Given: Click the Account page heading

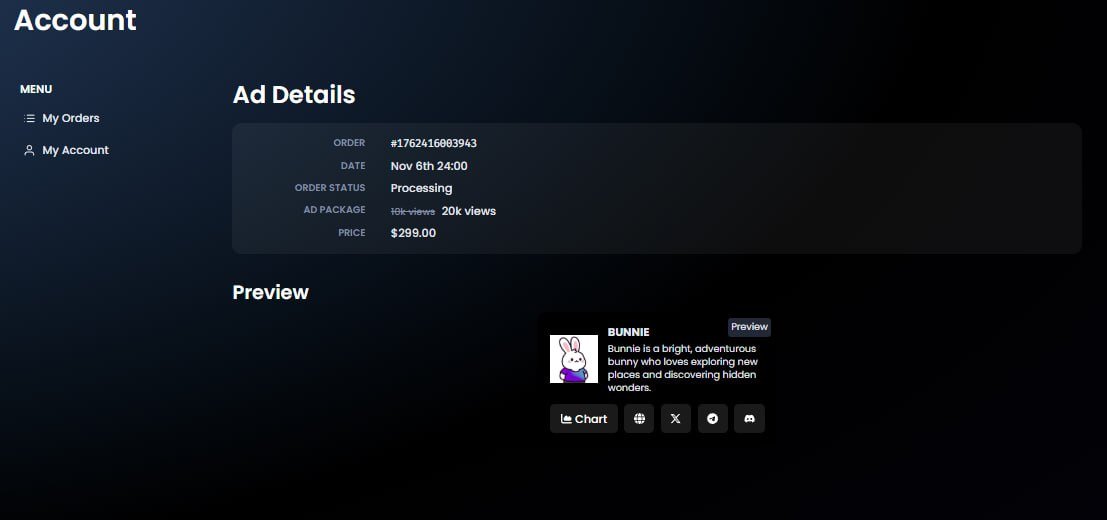Looking at the screenshot, I should tap(75, 20).
